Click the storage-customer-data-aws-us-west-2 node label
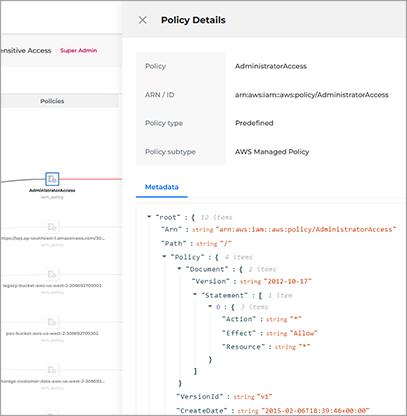This screenshot has height=416, width=407. [x=52, y=381]
